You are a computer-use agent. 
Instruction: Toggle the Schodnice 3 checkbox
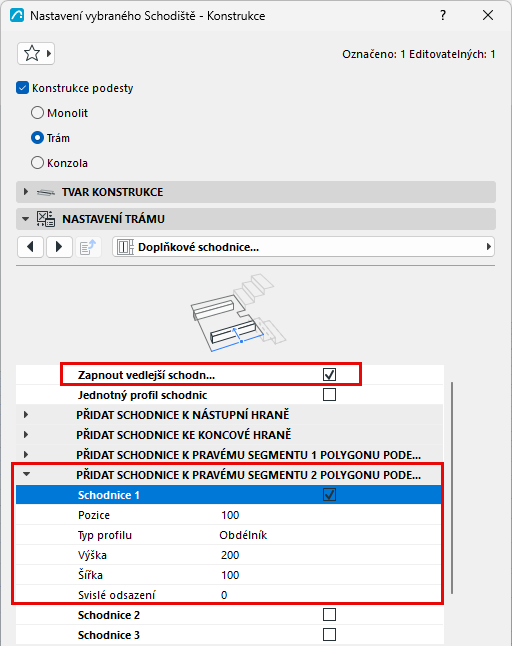coord(330,634)
